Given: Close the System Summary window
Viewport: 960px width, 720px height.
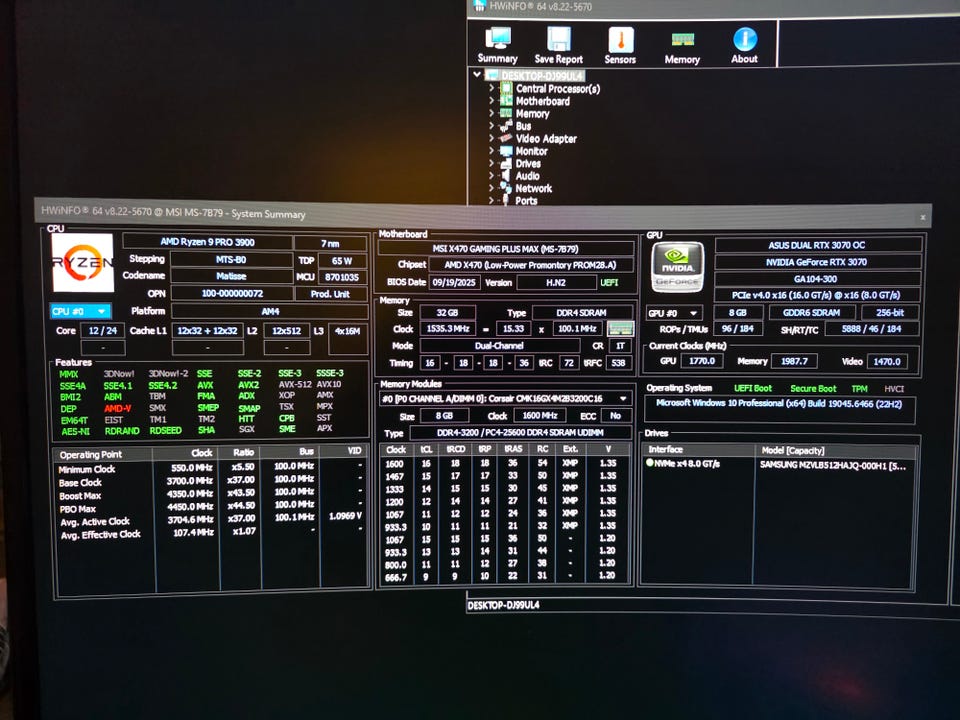Looking at the screenshot, I should point(923,217).
